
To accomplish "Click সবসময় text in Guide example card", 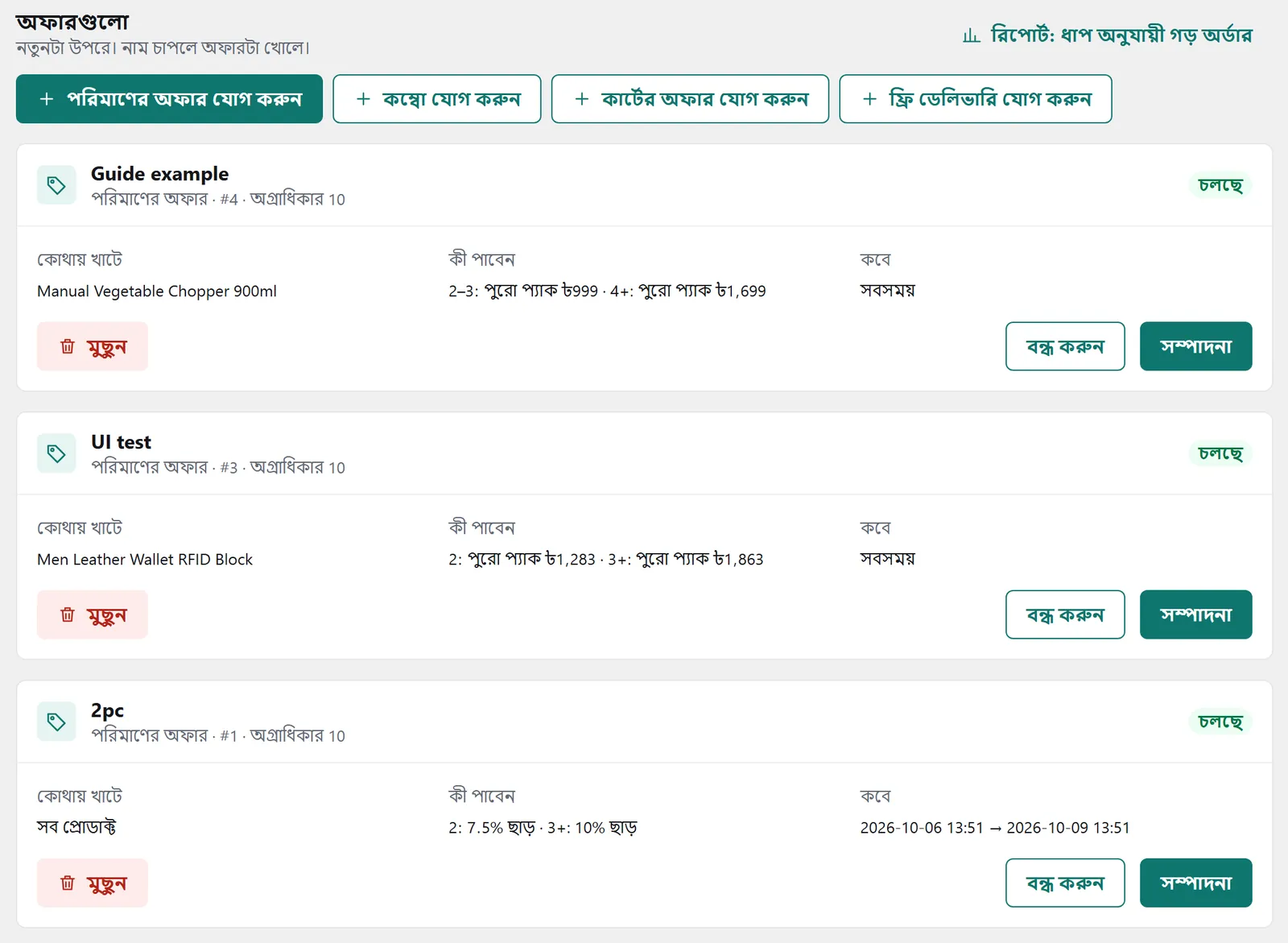I will 887,291.
